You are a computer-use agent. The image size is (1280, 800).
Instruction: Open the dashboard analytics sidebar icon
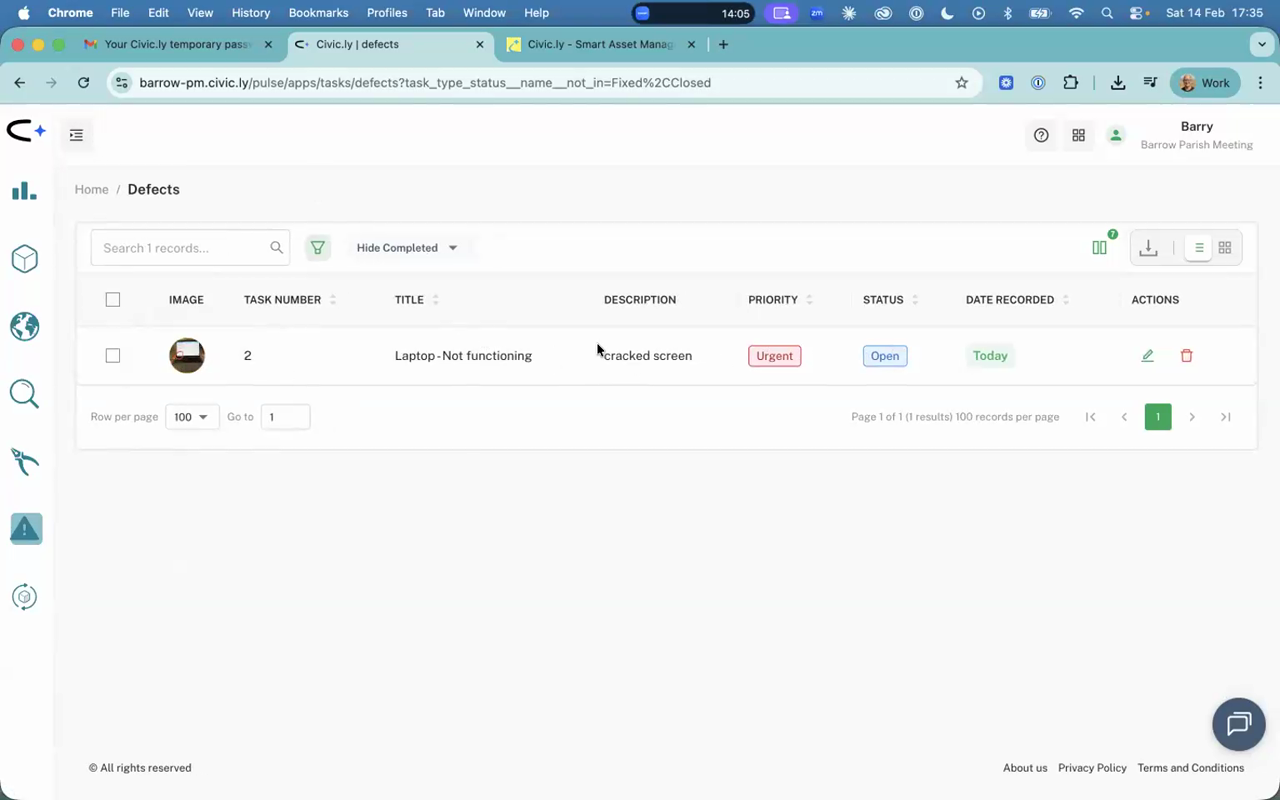coord(24,190)
